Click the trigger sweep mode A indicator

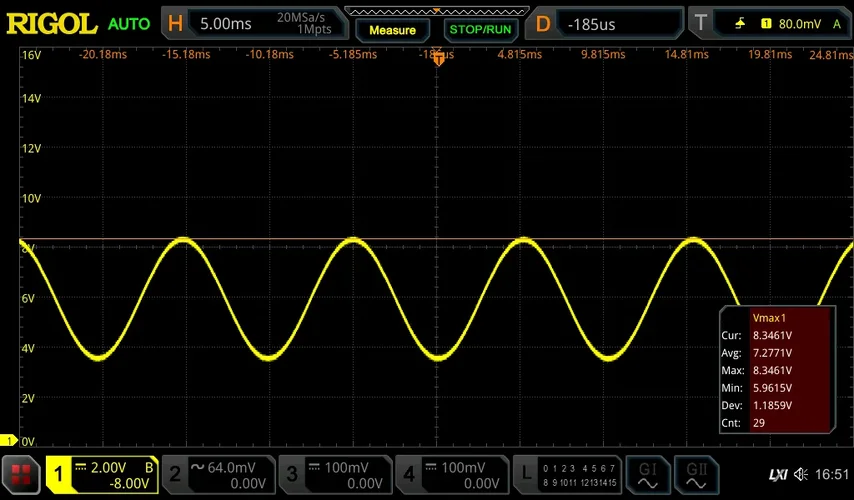pos(837,24)
